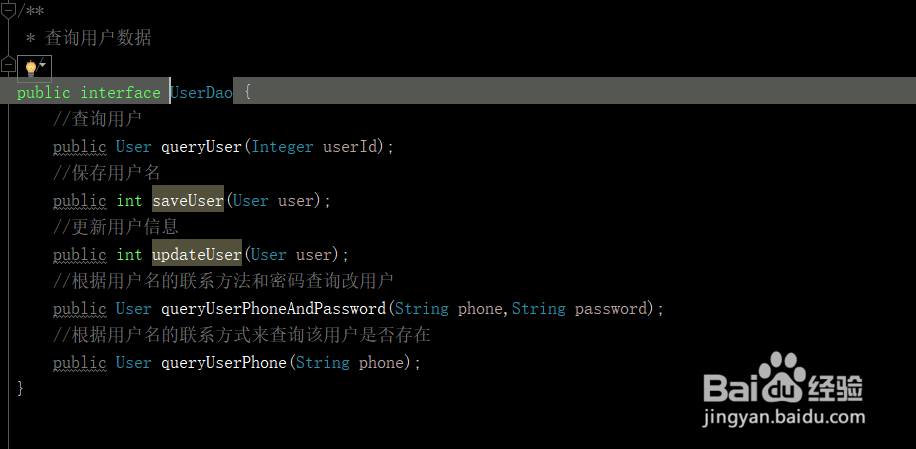This screenshot has width=916, height=449.
Task: Click the password parameter name
Action: [611, 308]
